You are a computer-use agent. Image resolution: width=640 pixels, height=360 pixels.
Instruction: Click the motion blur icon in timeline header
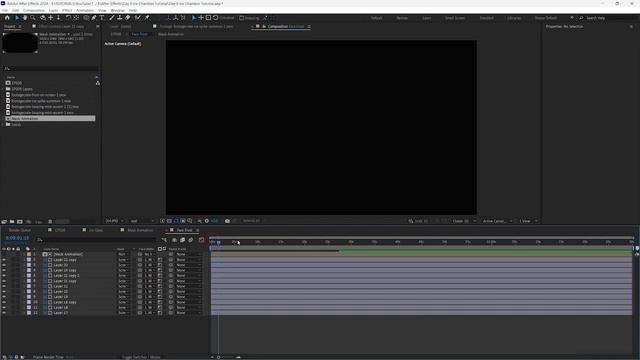(191, 240)
